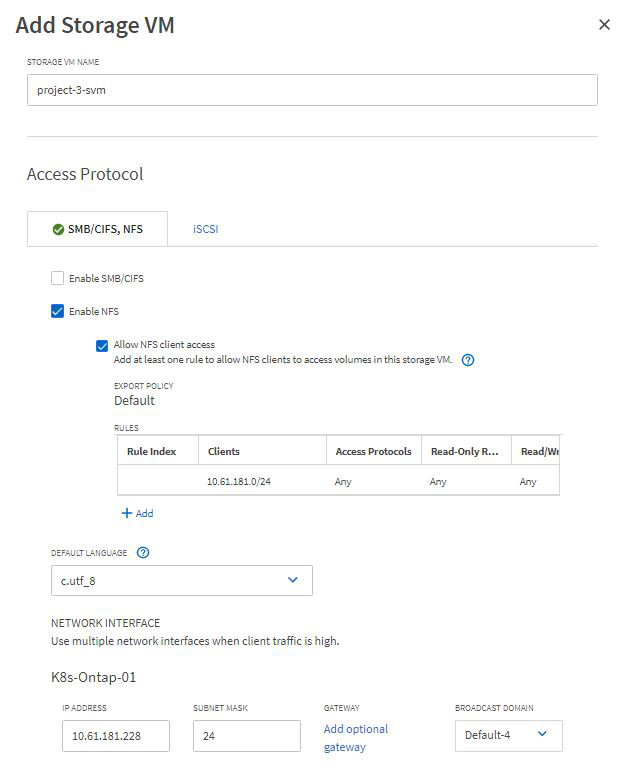Click the Clients column header
This screenshot has height=782, width=633.
pos(224,451)
